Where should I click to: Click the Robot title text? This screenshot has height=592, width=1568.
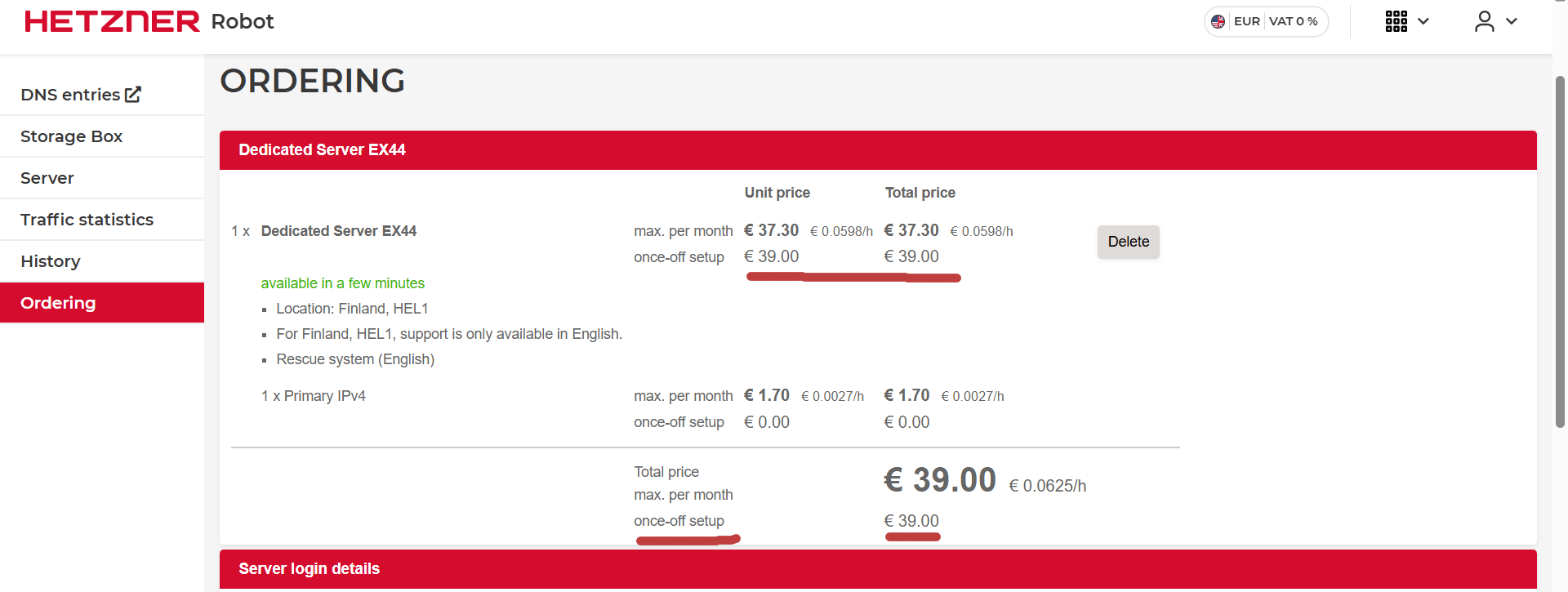[x=243, y=21]
